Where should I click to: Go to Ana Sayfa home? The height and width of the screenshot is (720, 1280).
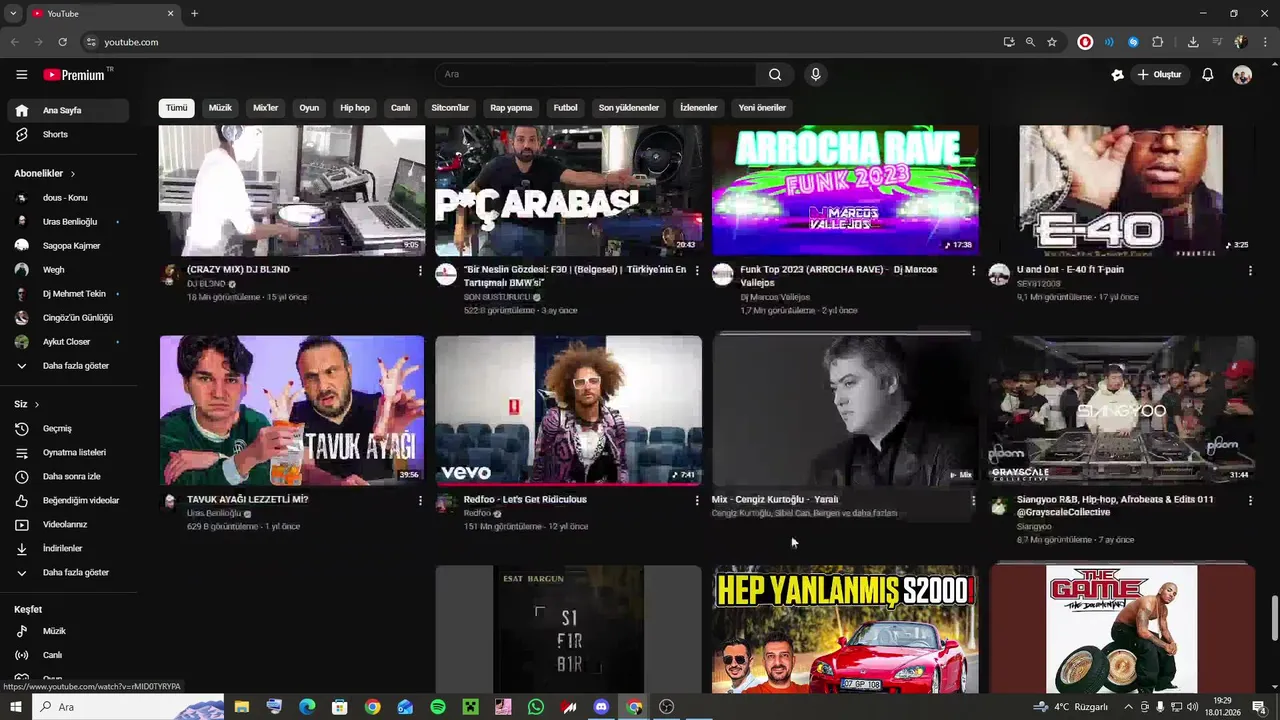pos(68,110)
